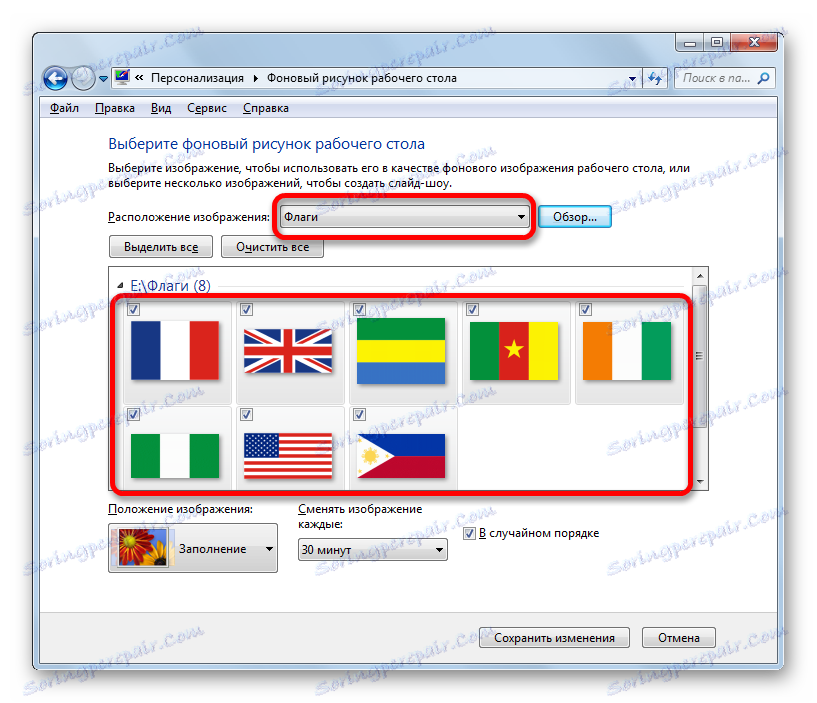This screenshot has height=703, width=817.
Task: Uncheck the French flag checkbox
Action: tap(133, 310)
